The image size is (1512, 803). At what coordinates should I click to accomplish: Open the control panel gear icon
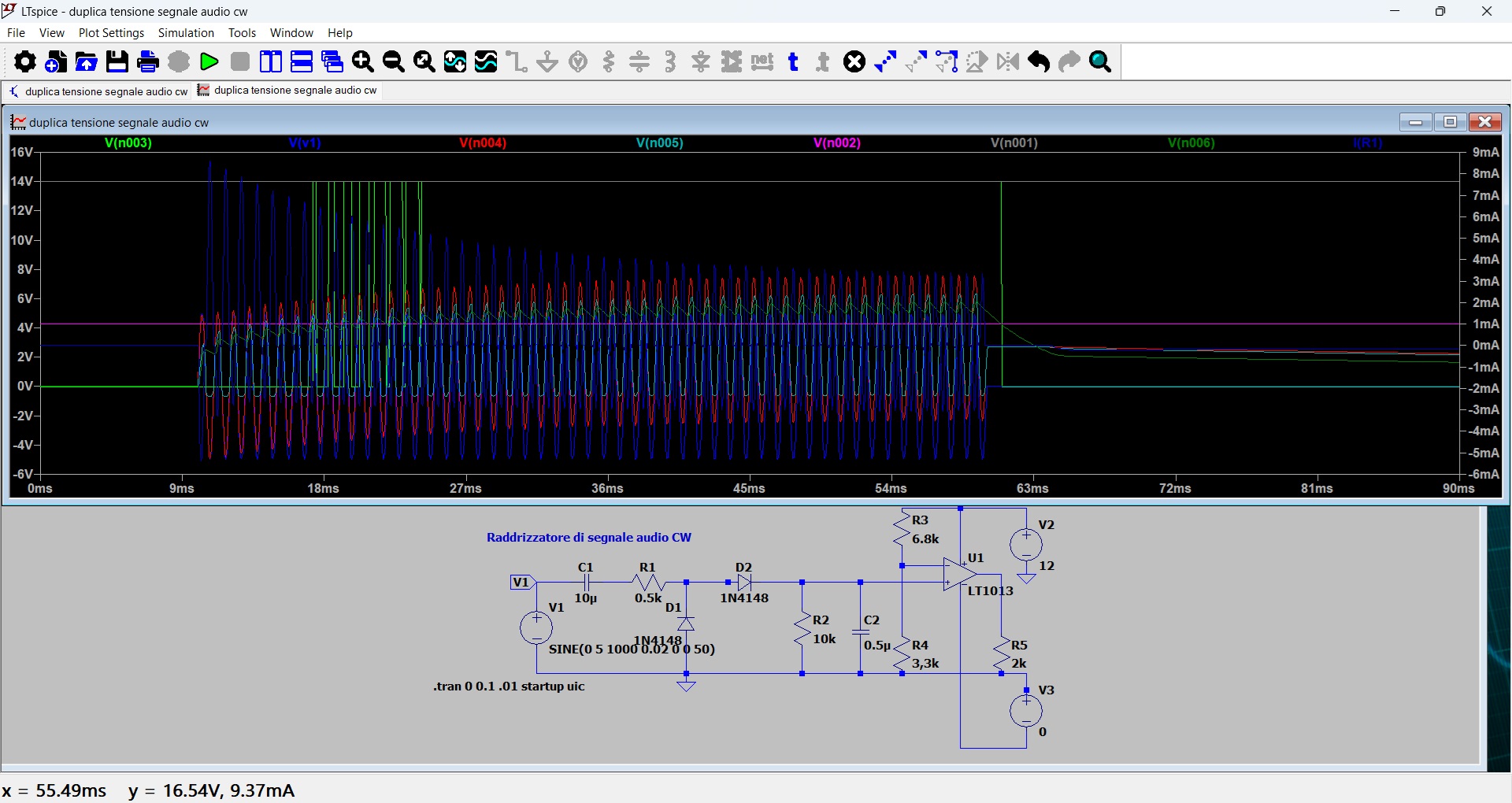pyautogui.click(x=24, y=61)
